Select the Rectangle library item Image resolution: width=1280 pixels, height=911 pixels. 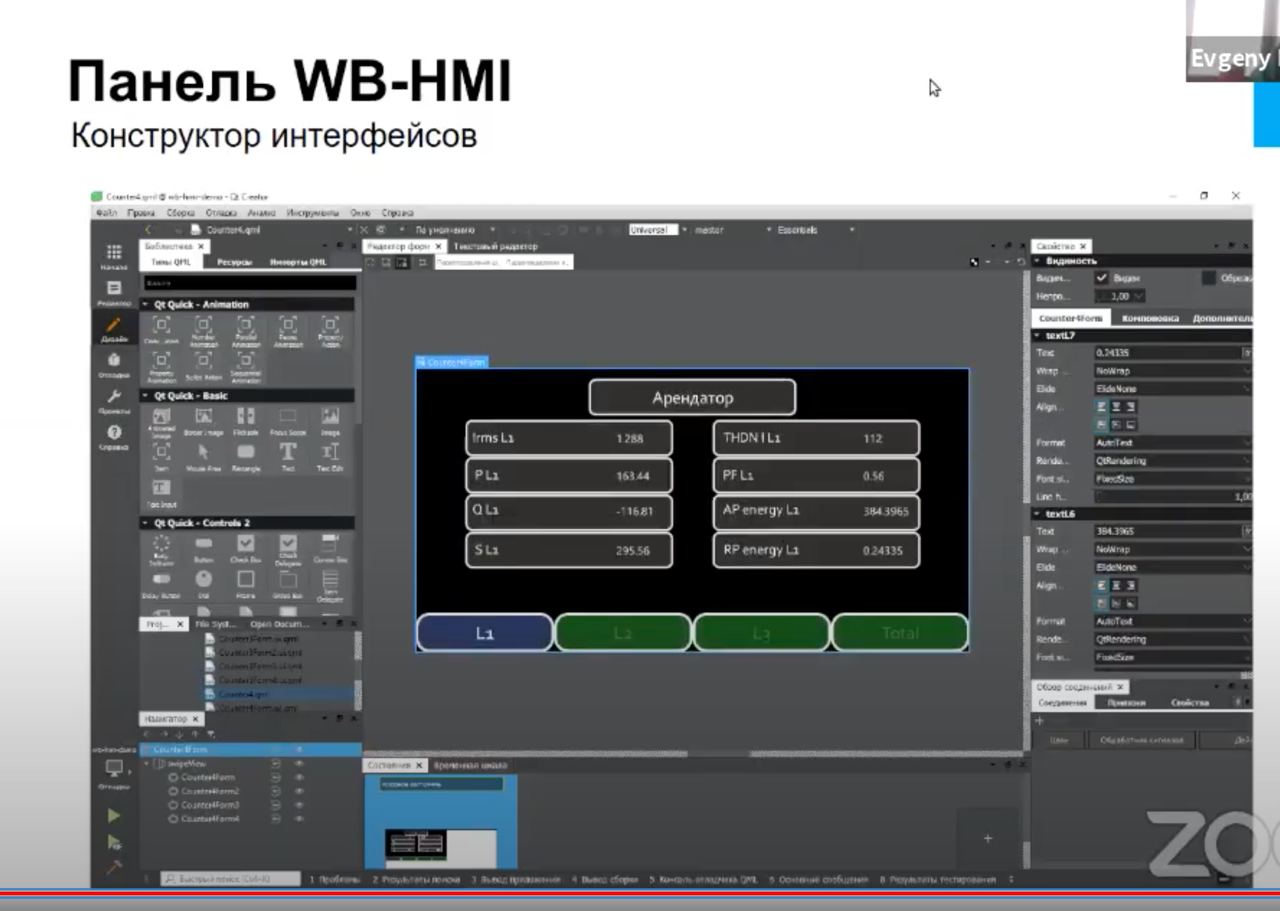246,457
